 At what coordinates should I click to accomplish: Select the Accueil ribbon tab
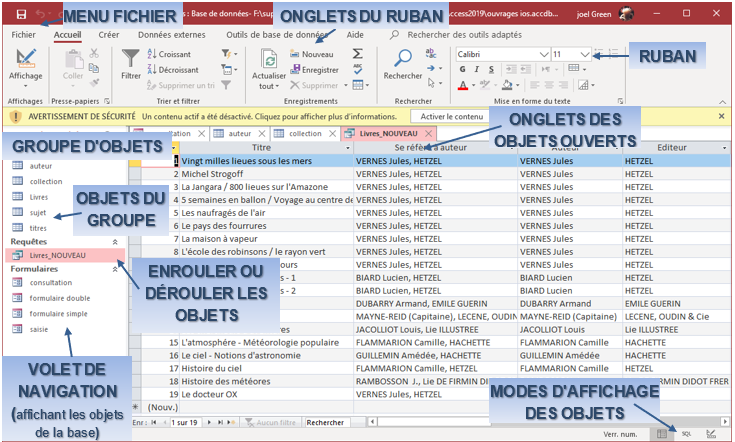pyautogui.click(x=68, y=35)
